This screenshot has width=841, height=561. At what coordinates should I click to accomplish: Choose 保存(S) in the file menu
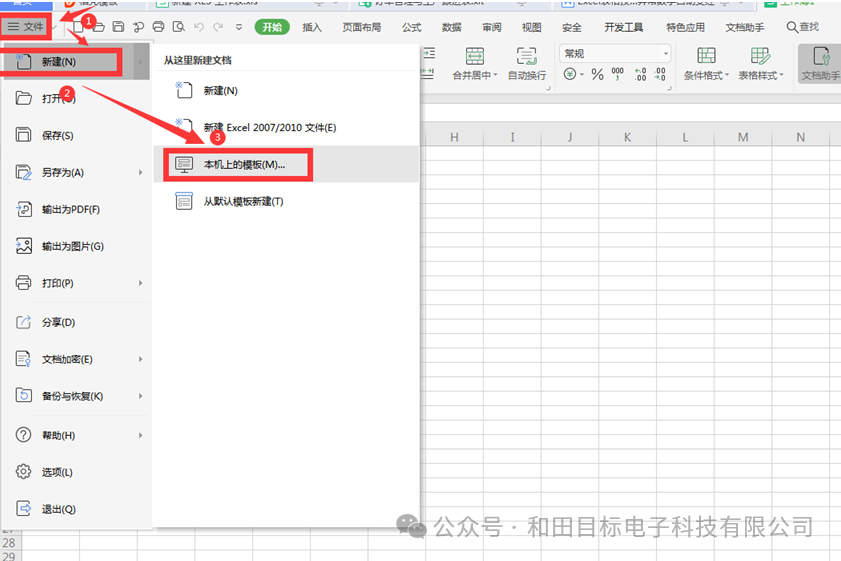pyautogui.click(x=76, y=136)
